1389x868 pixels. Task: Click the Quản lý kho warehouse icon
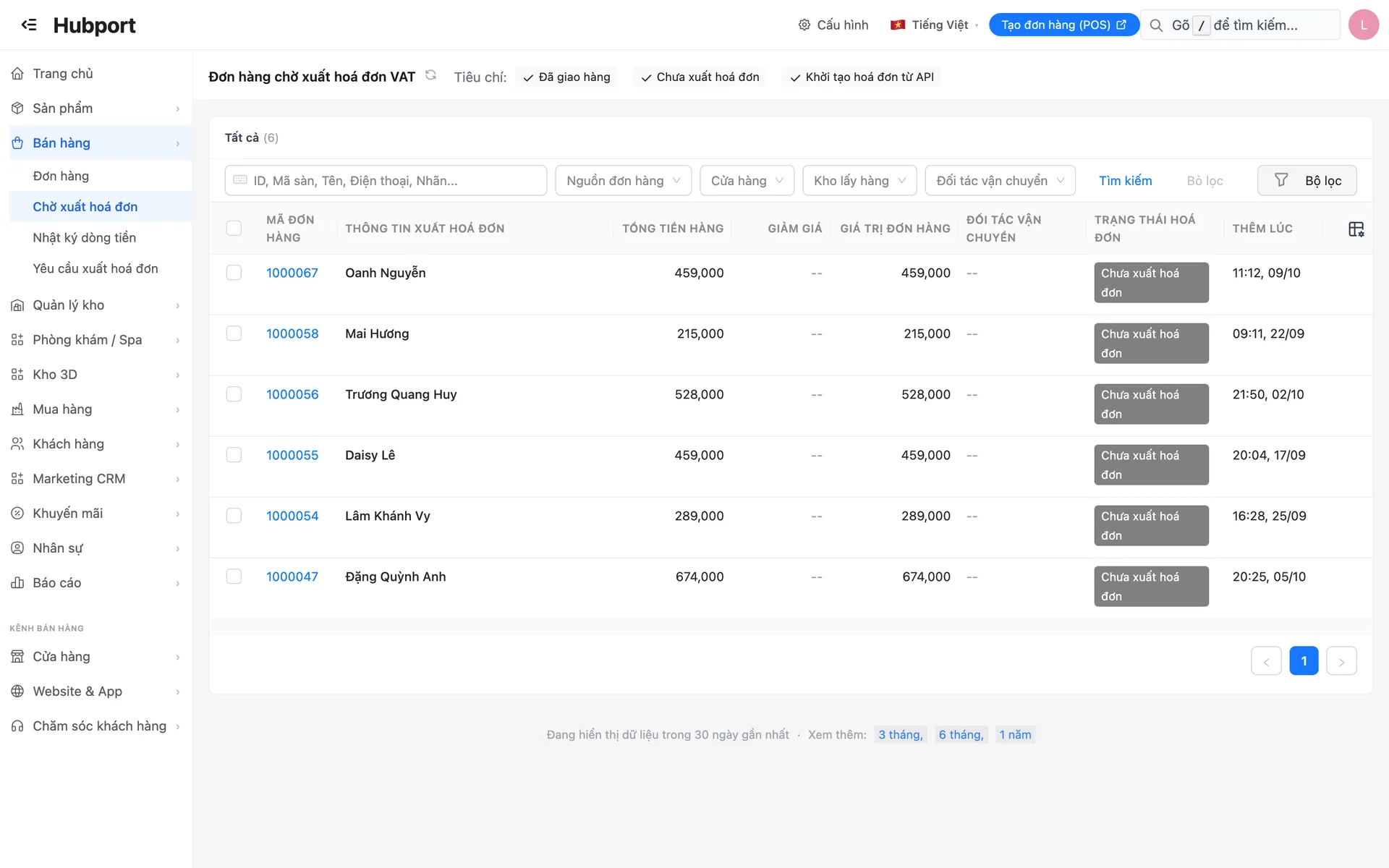17,305
